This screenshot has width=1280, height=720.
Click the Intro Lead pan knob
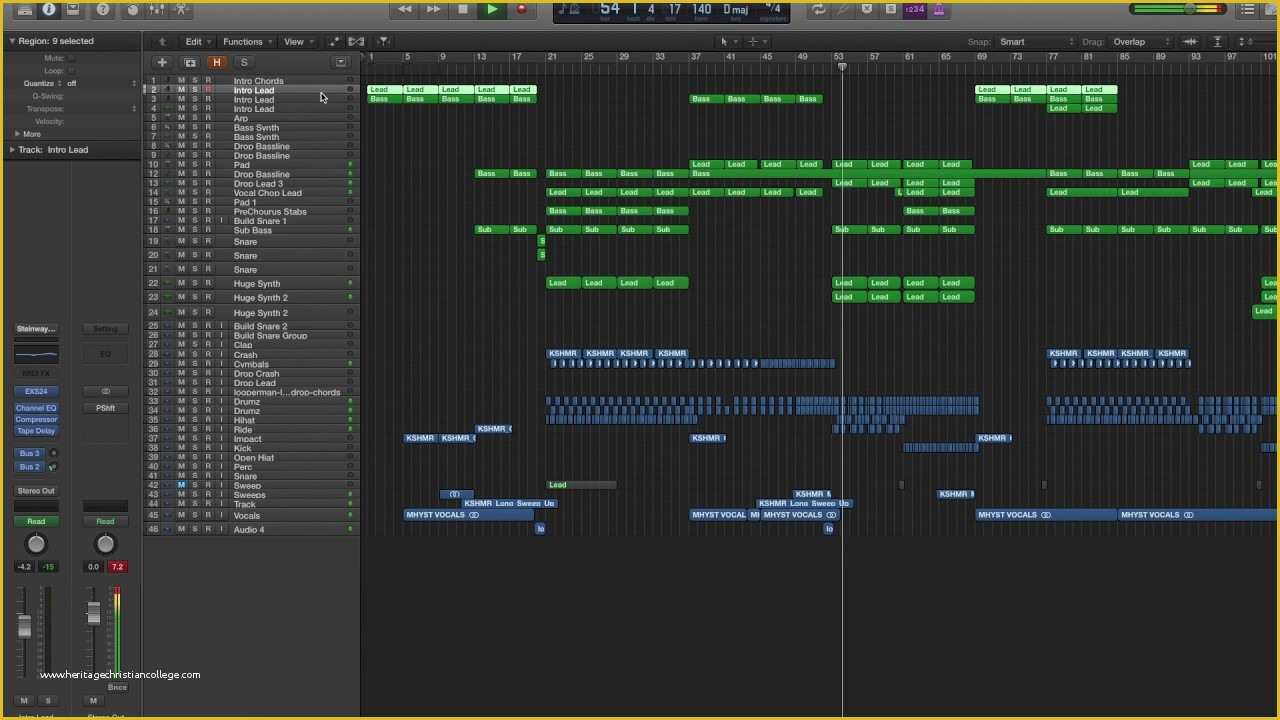[x=36, y=544]
